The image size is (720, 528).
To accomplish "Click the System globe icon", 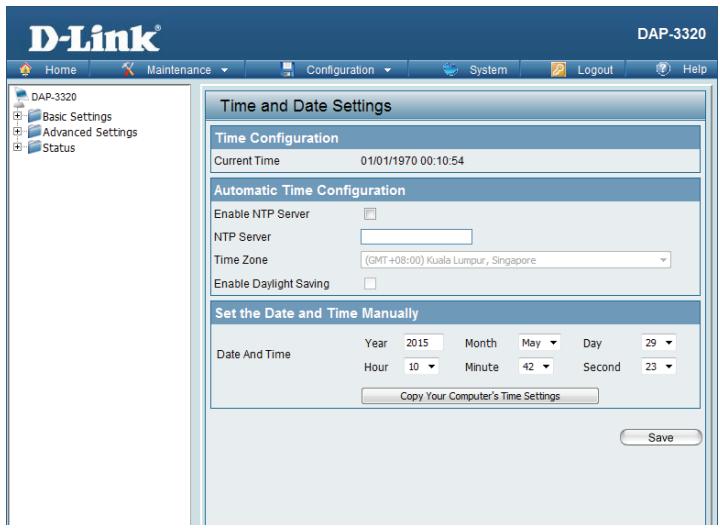I will (450, 69).
